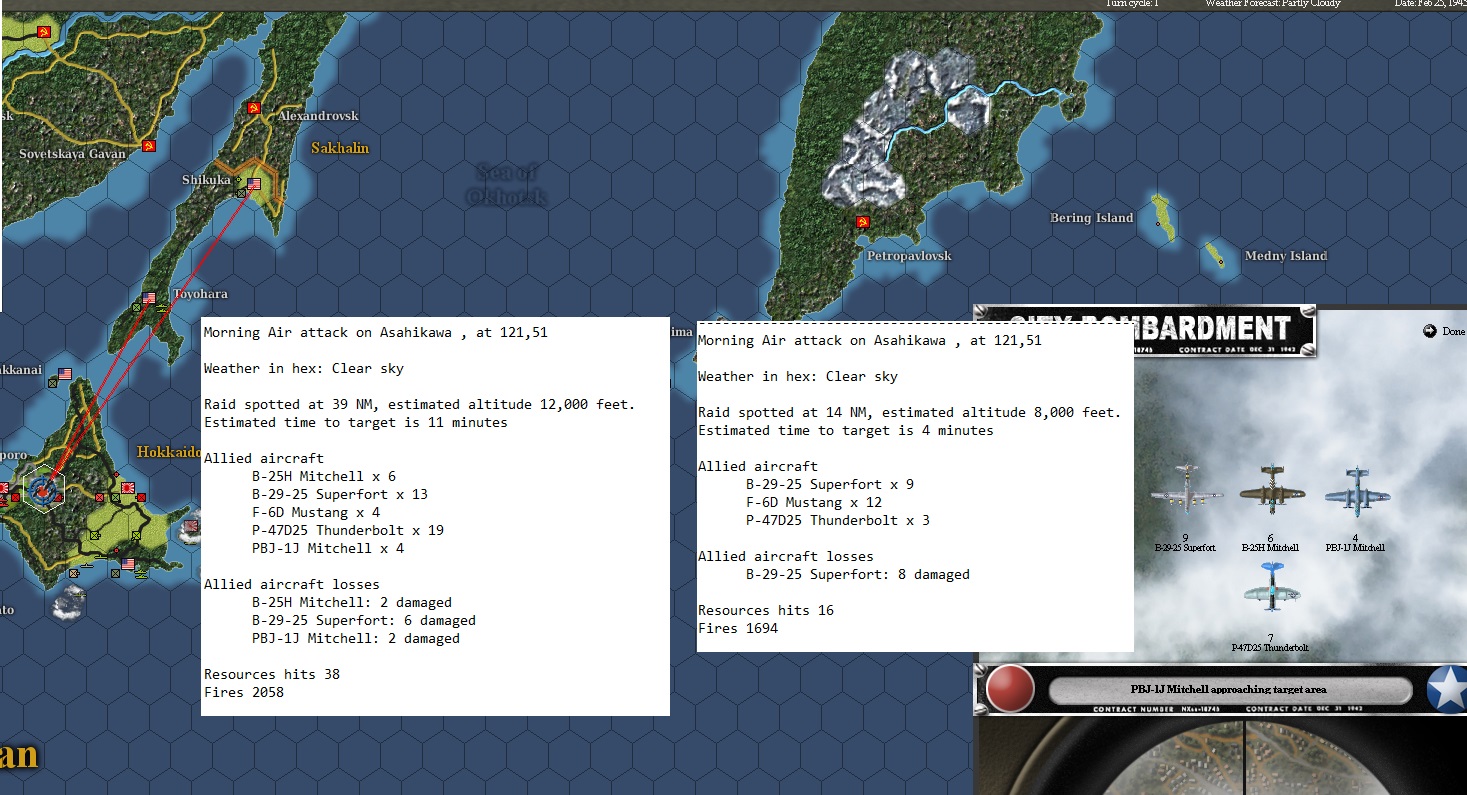Click 'F-6D Mustang x 12' in right report
Image resolution: width=1467 pixels, height=795 pixels.
(814, 502)
